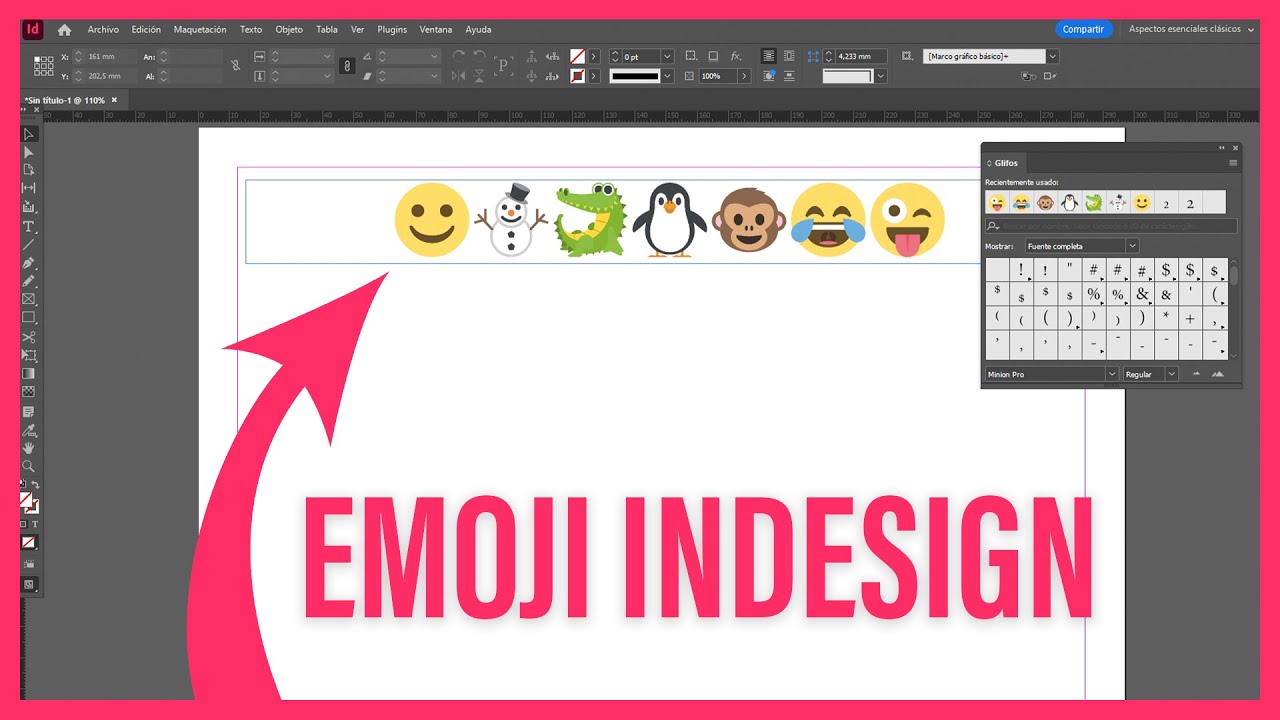Select the Hand tool
The width and height of the screenshot is (1280, 720).
[29, 448]
